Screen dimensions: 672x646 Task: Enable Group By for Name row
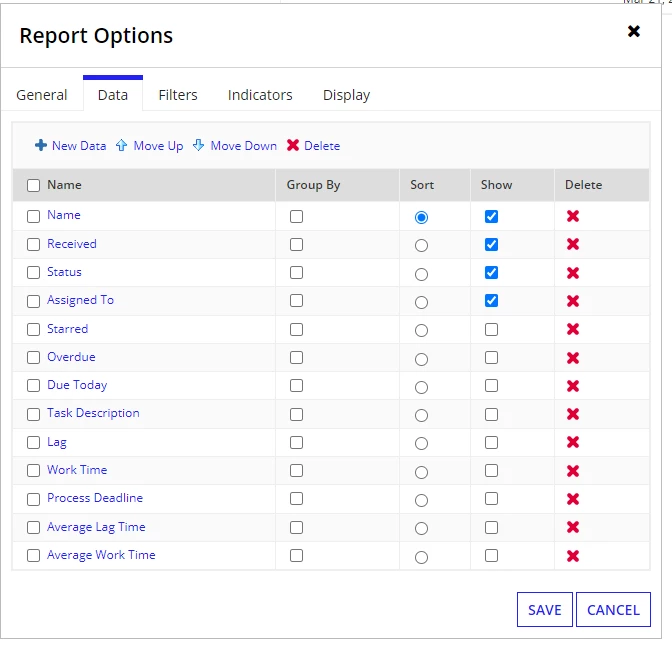coord(296,216)
